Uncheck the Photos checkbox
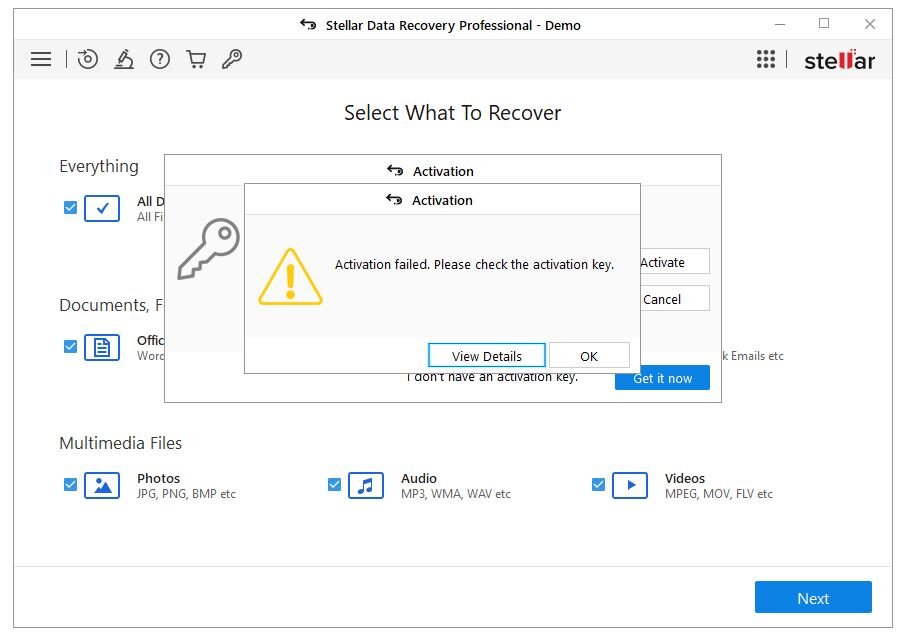 (x=70, y=485)
